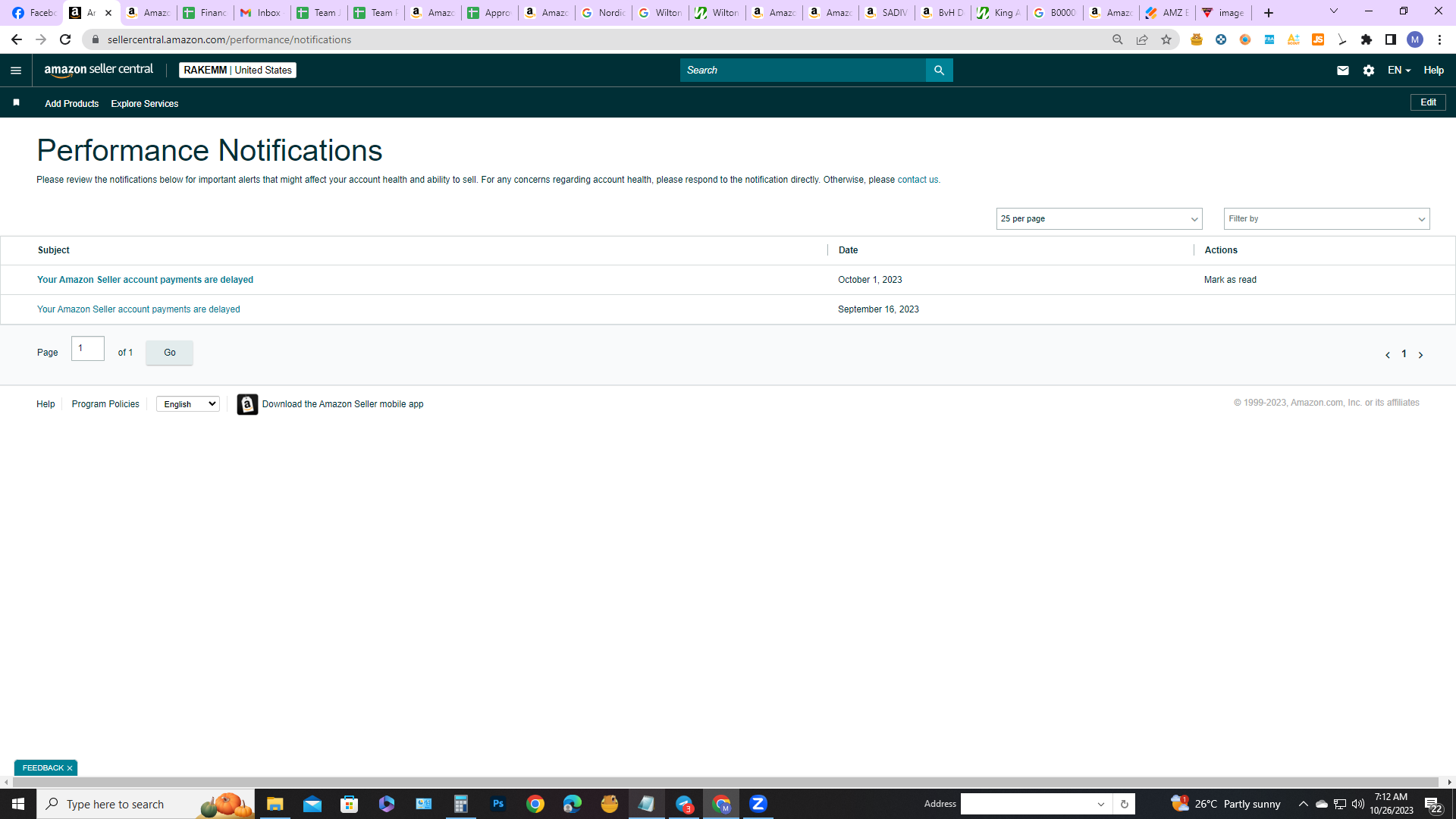Switch to the Nordic Google search tab
Image resolution: width=1456 pixels, height=819 pixels.
[603, 13]
